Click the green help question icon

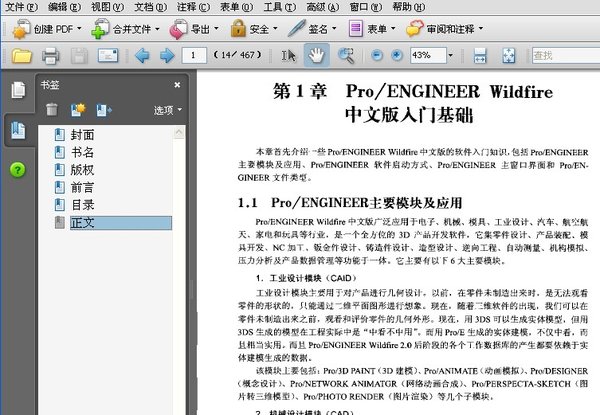(18, 169)
